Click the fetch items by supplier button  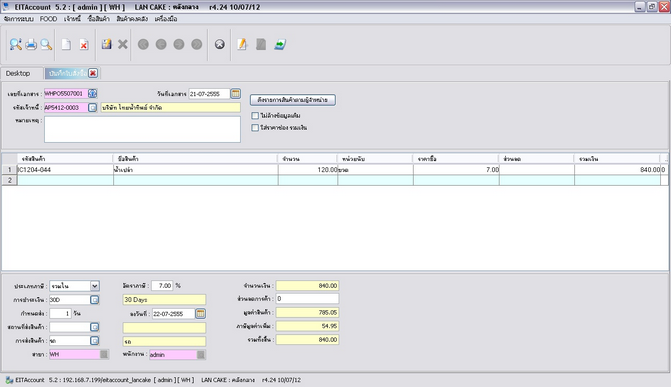pyautogui.click(x=293, y=100)
